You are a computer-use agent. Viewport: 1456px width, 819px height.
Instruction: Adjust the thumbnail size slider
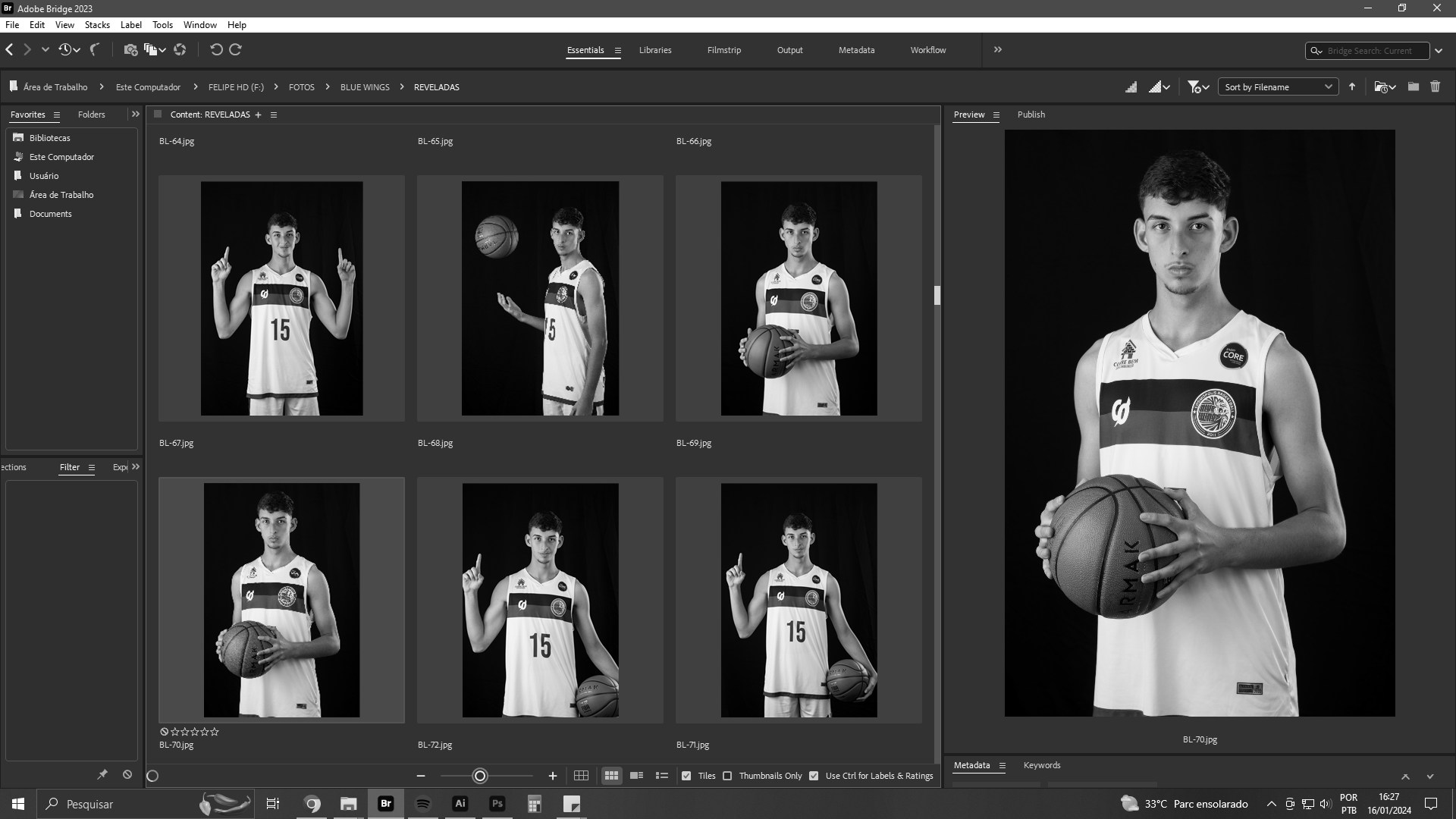pos(480,776)
